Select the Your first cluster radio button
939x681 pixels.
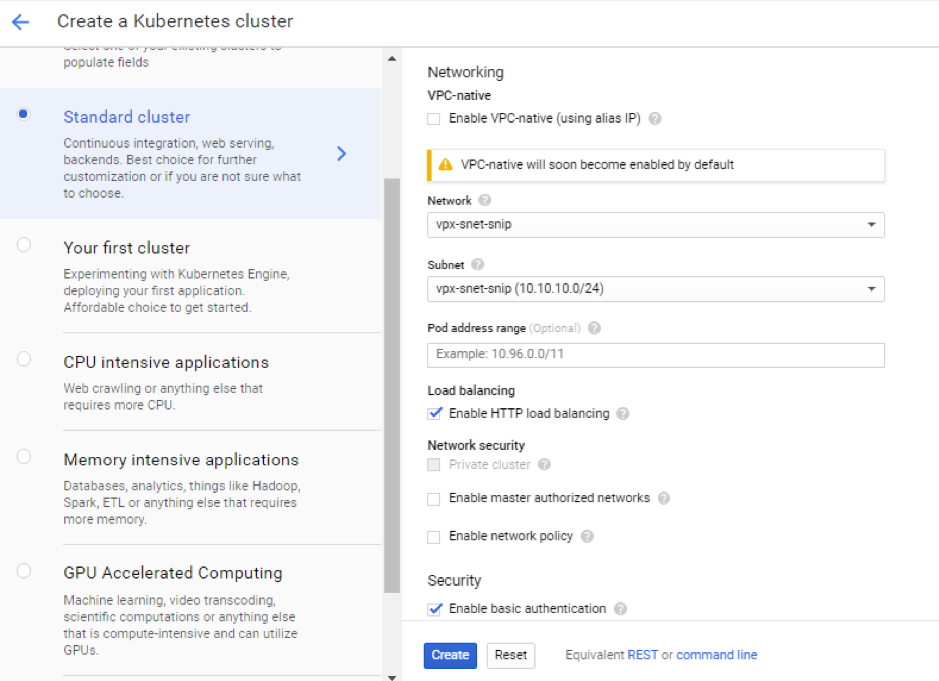click(x=24, y=245)
